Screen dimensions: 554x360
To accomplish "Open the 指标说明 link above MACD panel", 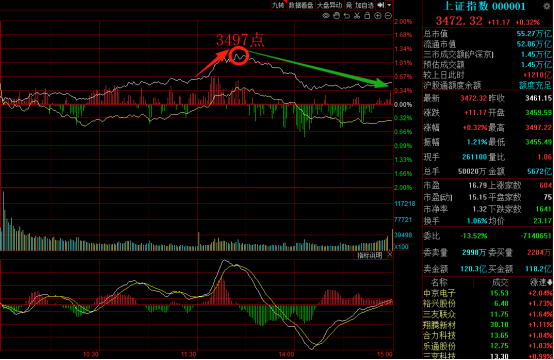I will pos(370,255).
